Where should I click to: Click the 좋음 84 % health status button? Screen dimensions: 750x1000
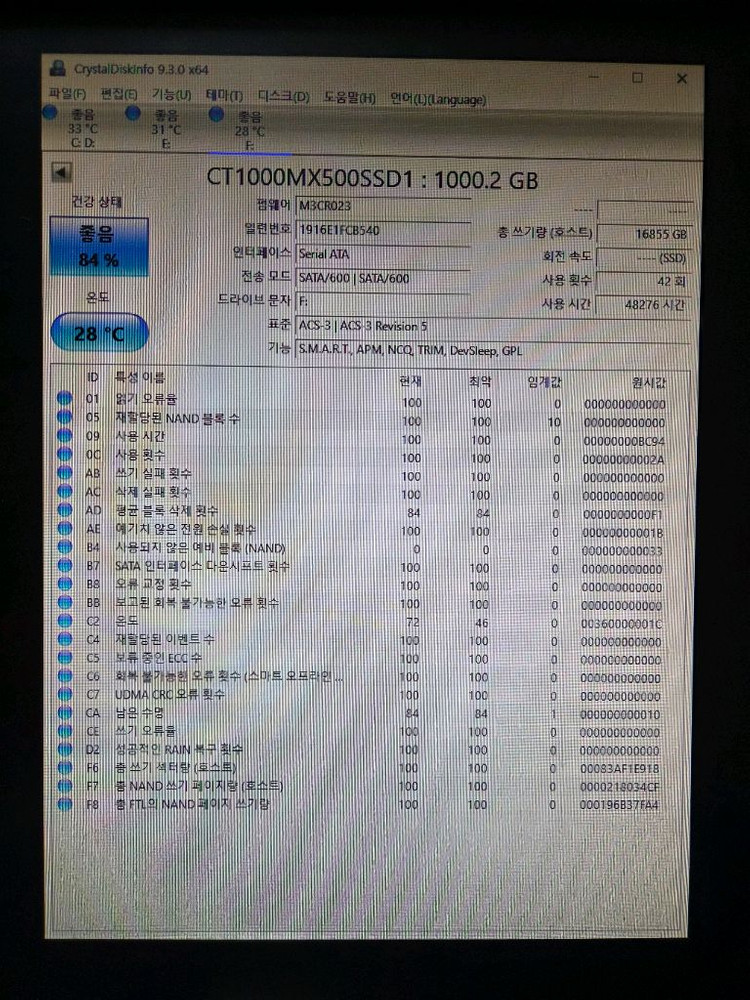click(x=99, y=246)
